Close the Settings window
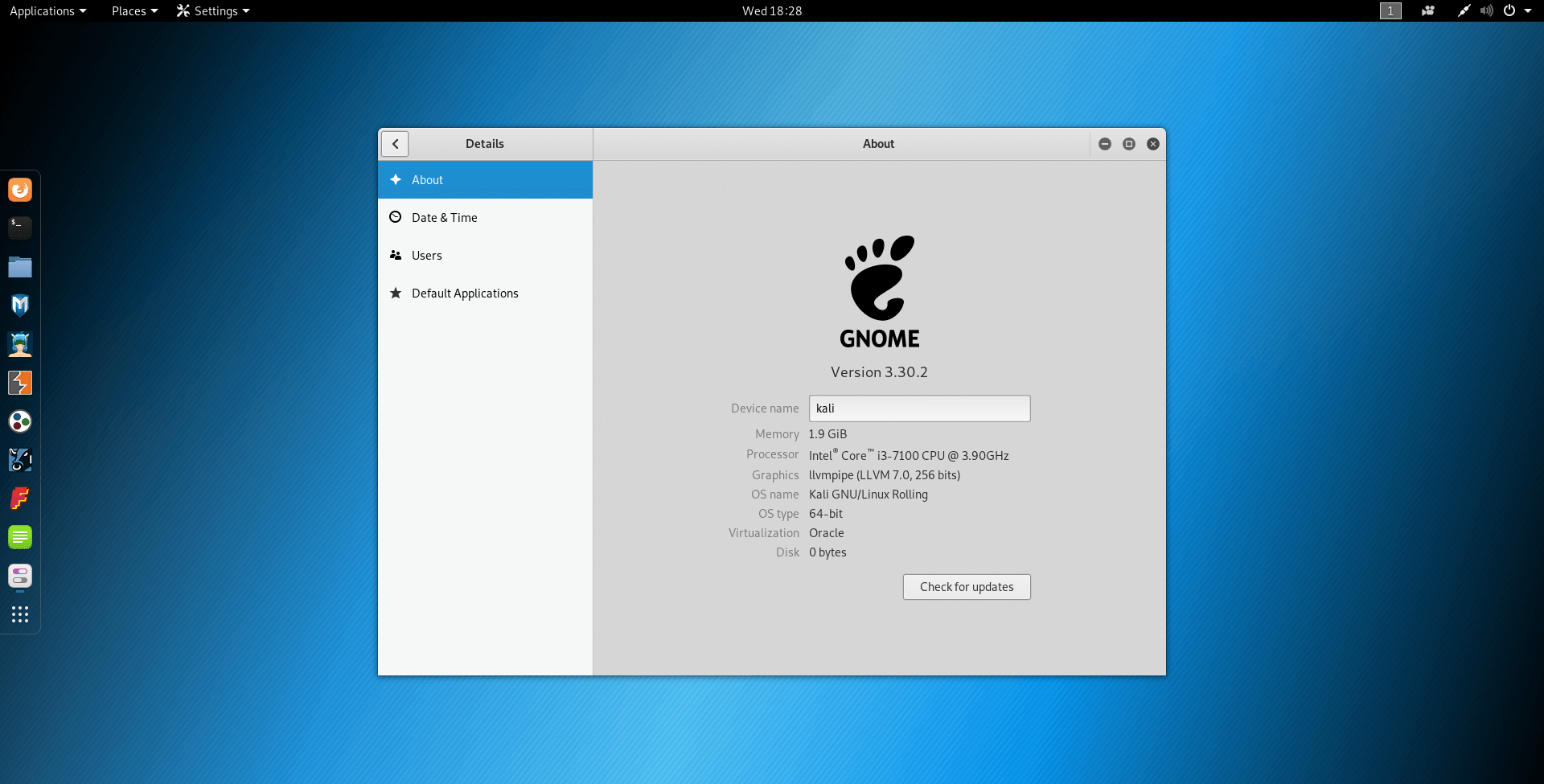This screenshot has width=1544, height=784. tap(1153, 144)
